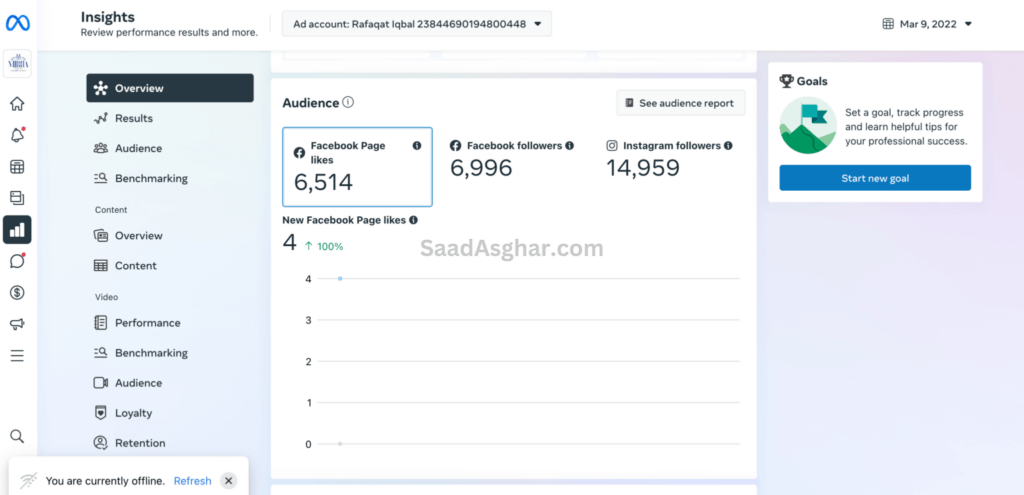The image size is (1024, 495).
Task: Click the 14,959 Instagram followers value
Action: (x=643, y=168)
